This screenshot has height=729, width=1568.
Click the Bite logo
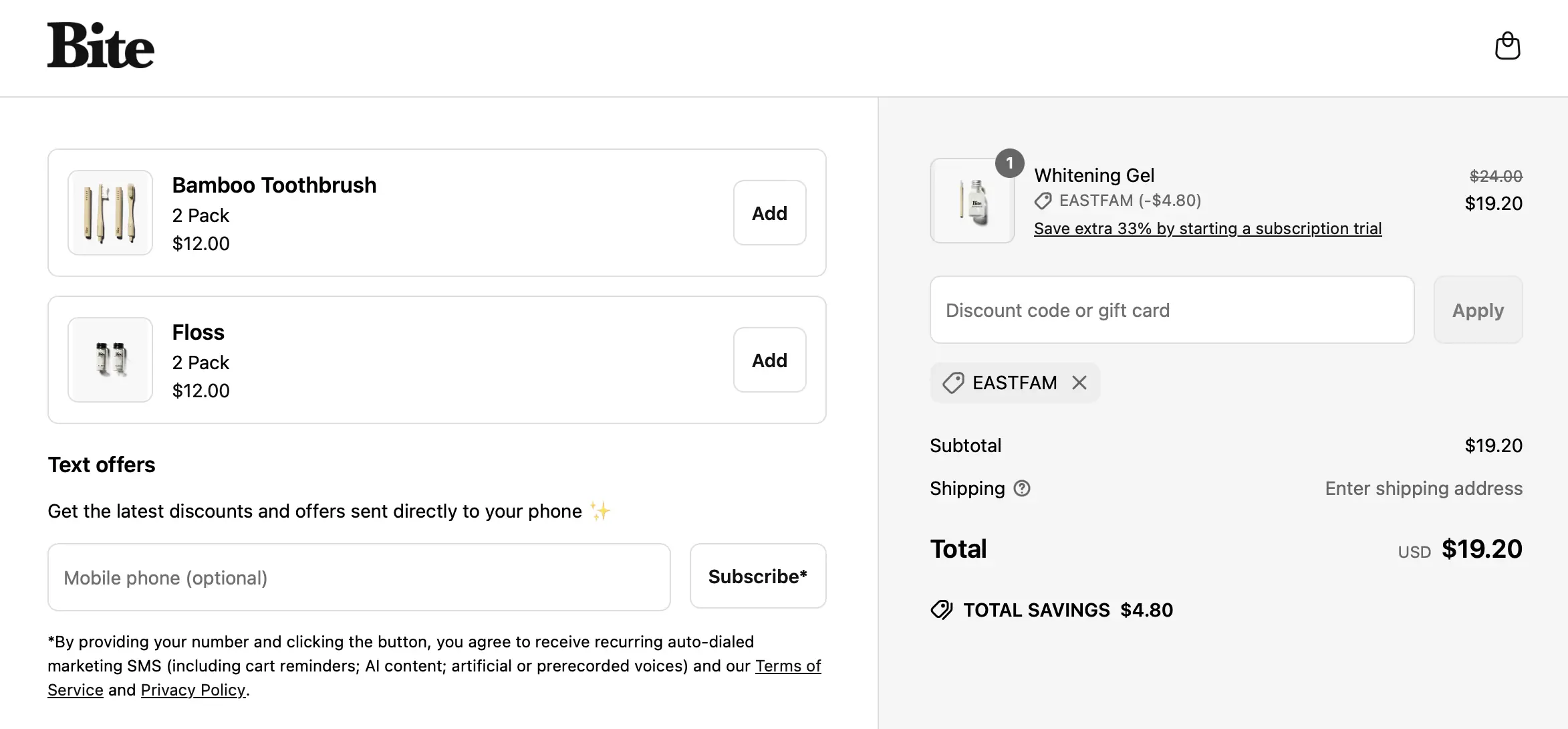(100, 45)
